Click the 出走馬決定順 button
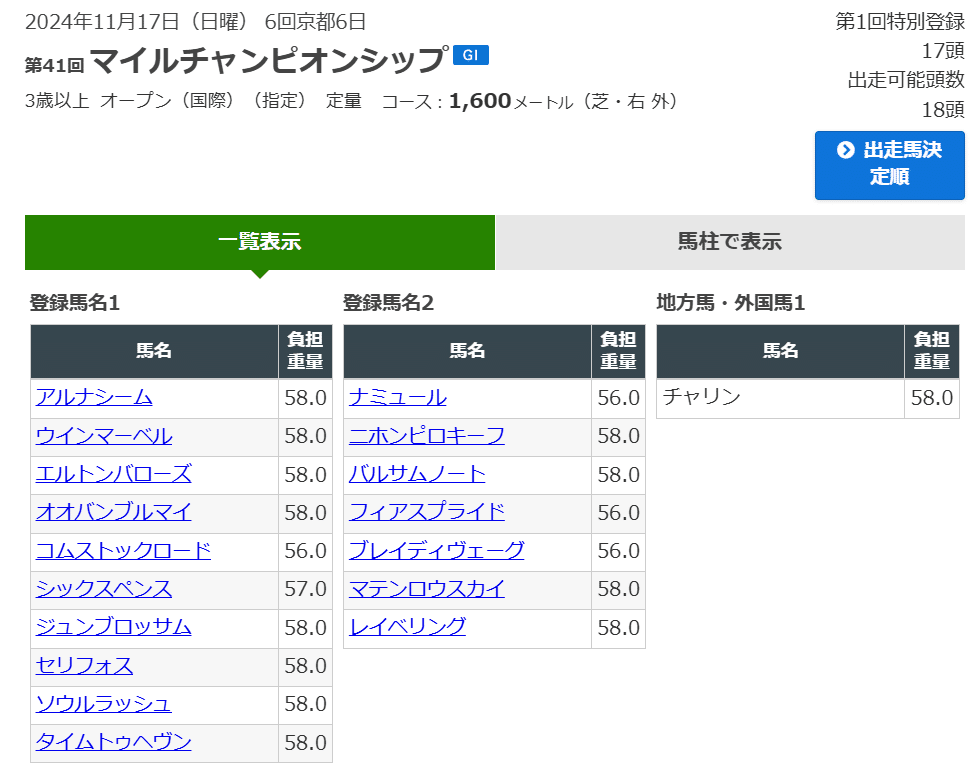 [x=889, y=166]
